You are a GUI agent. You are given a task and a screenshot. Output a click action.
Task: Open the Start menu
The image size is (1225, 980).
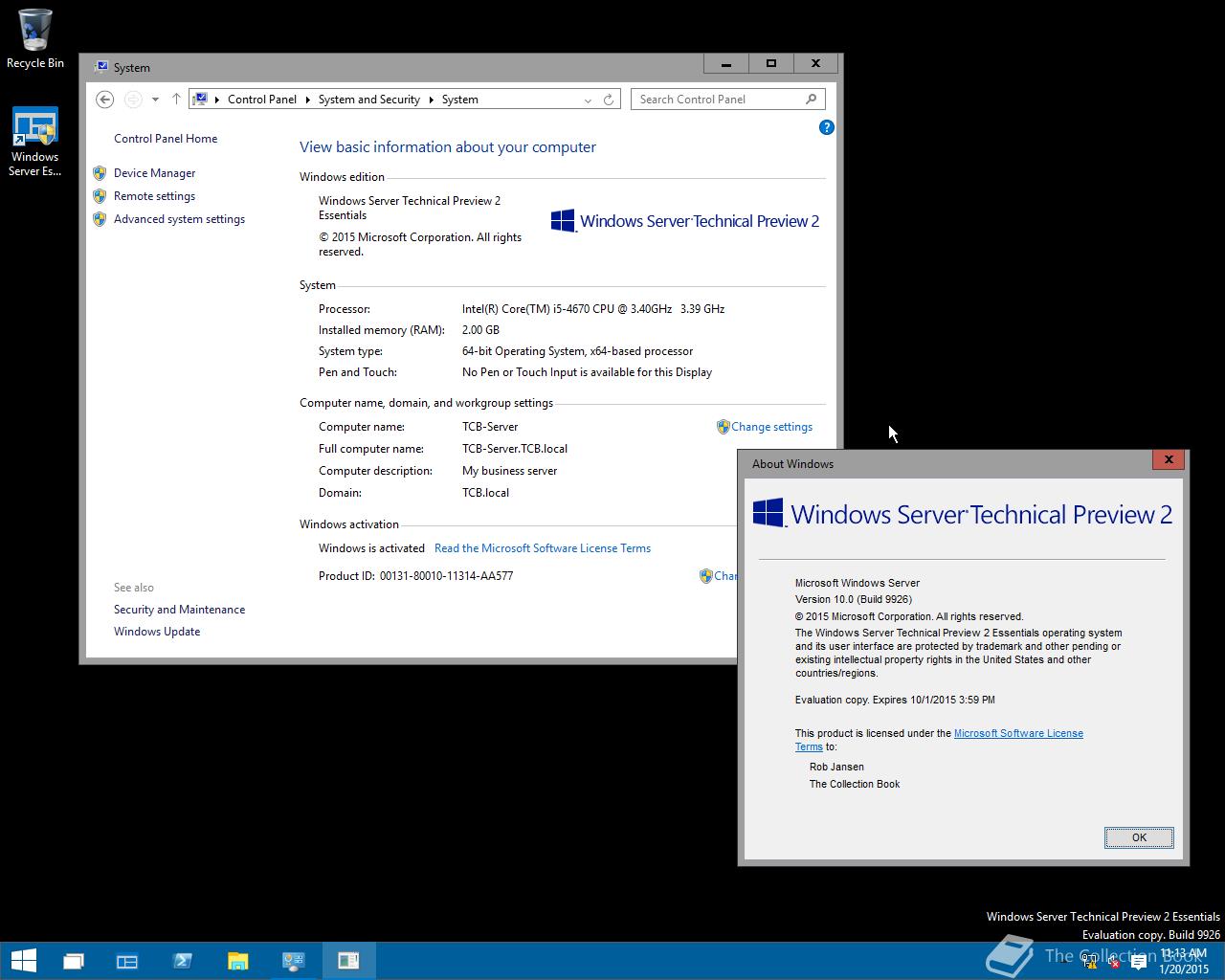(x=23, y=961)
